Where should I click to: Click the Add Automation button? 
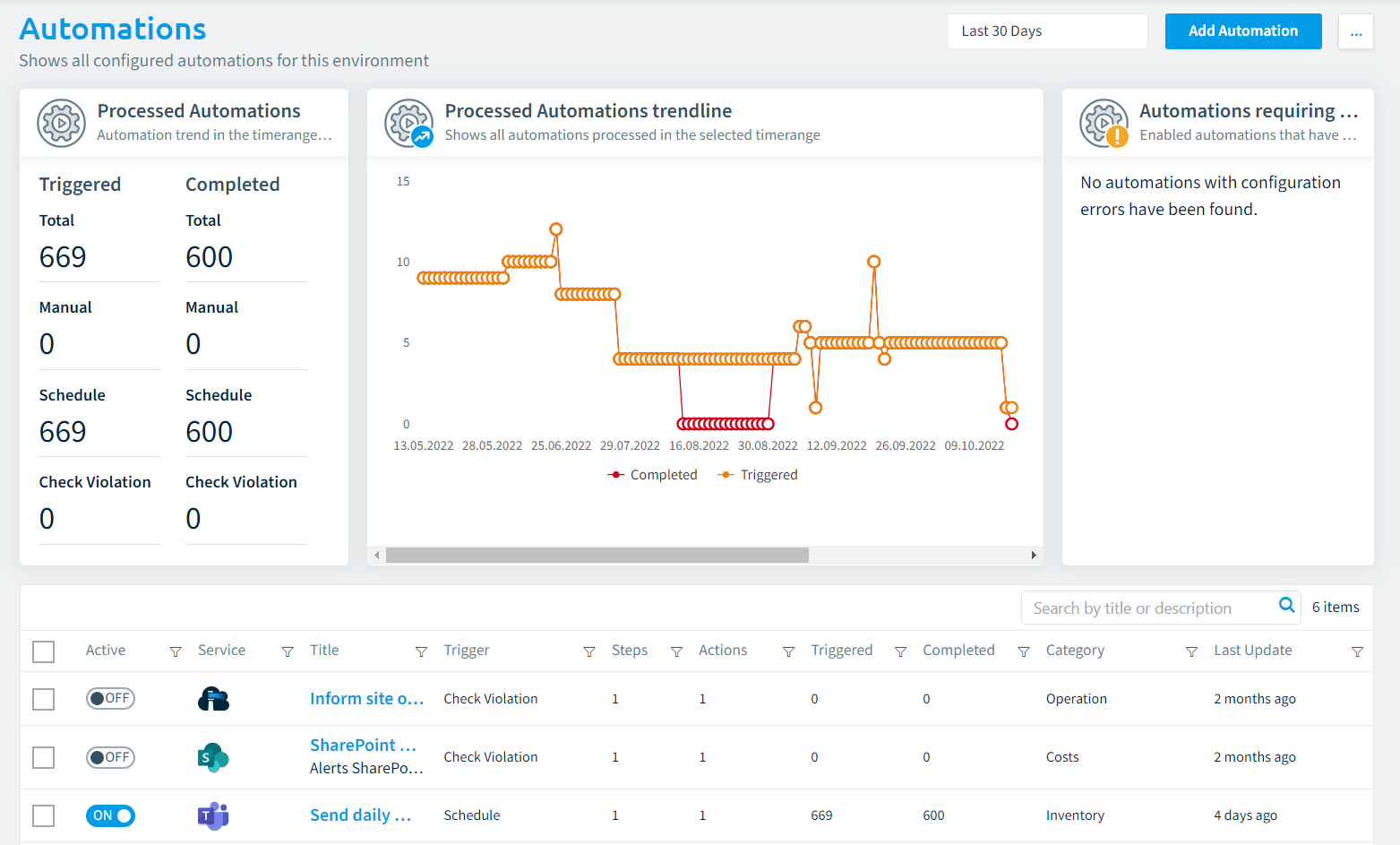[1243, 31]
